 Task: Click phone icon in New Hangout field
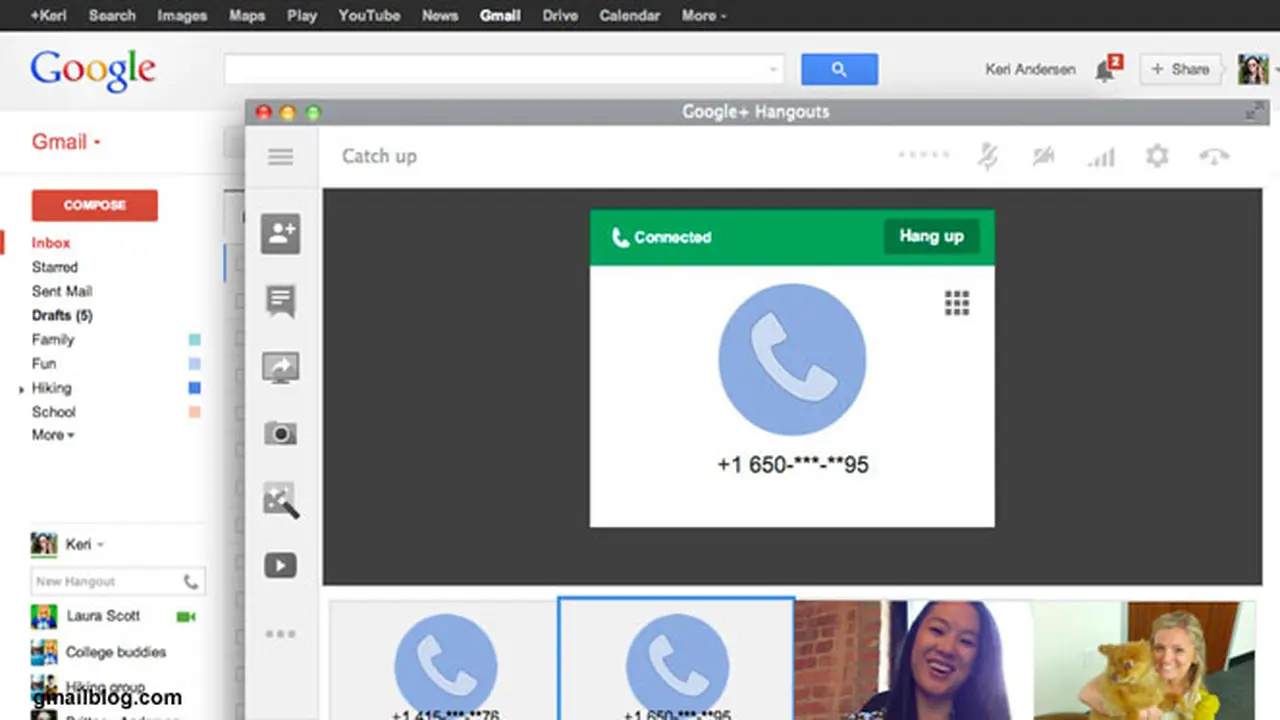pyautogui.click(x=191, y=581)
